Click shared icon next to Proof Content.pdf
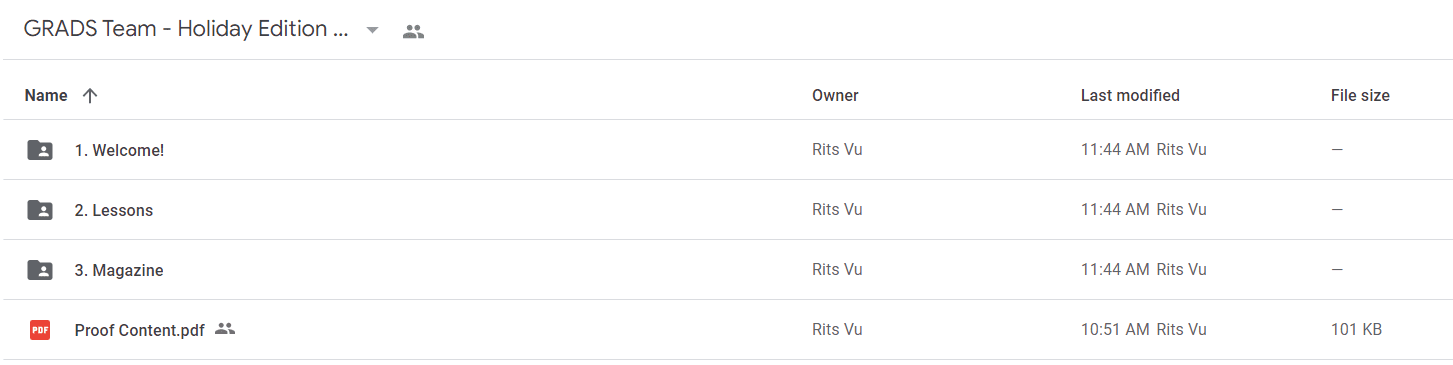 point(225,328)
